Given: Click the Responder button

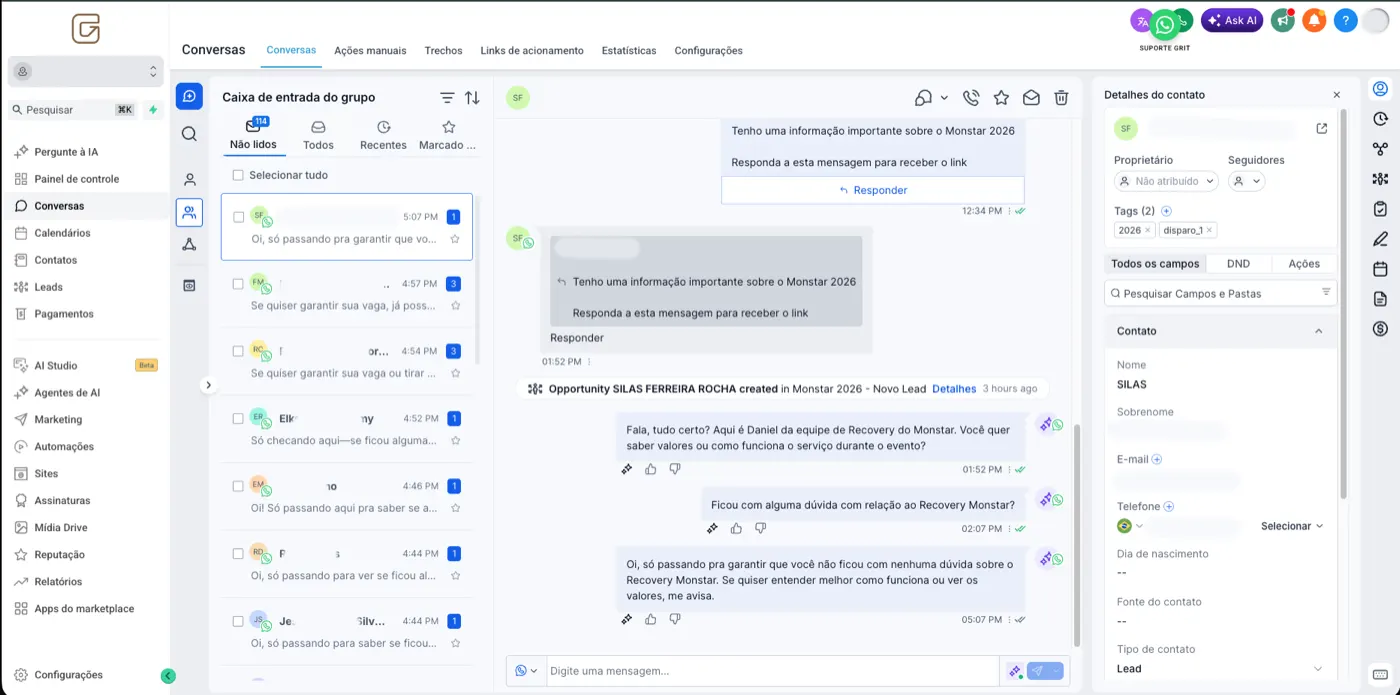Looking at the screenshot, I should (873, 190).
